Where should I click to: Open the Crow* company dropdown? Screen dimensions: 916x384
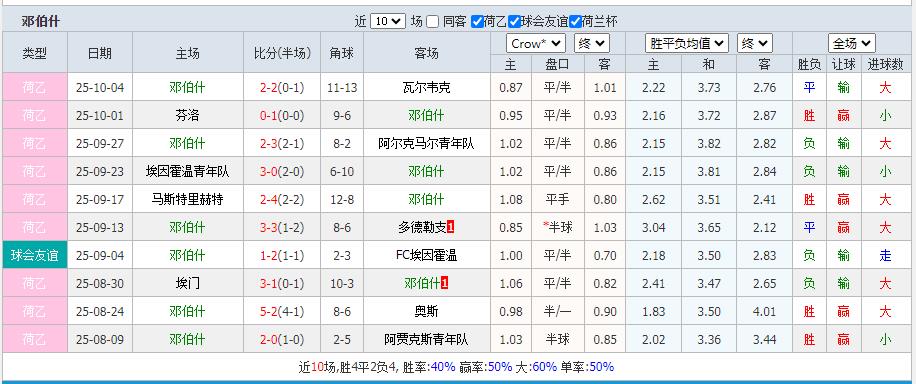(x=536, y=43)
